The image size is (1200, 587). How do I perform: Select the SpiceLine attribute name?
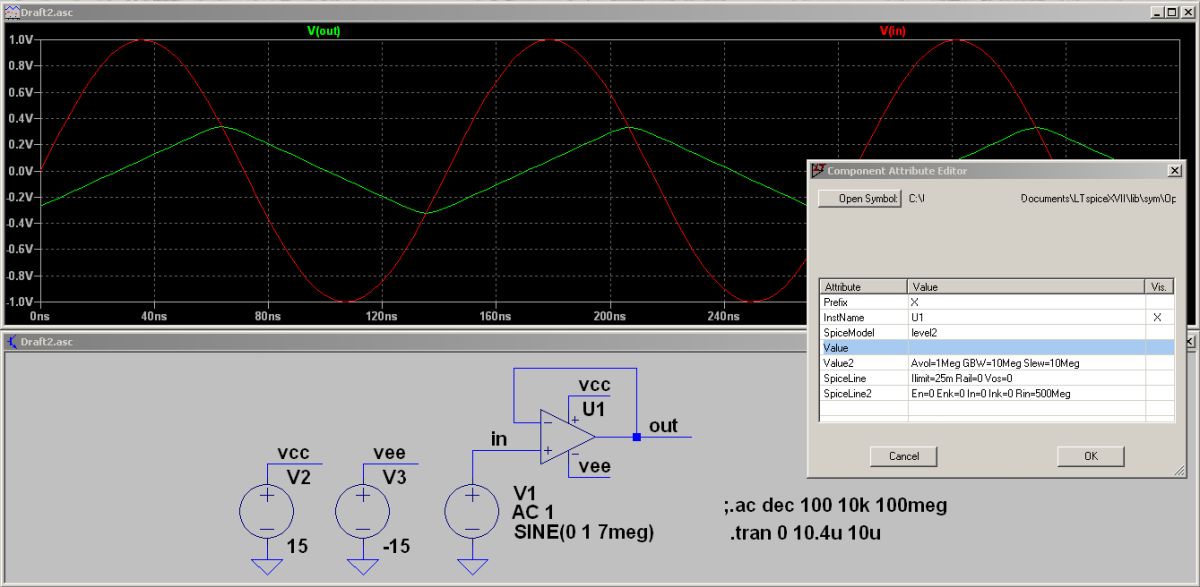(843, 378)
